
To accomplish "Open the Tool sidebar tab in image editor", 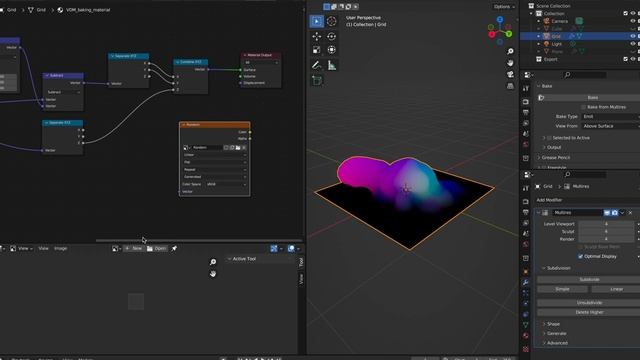I will pos(301,262).
